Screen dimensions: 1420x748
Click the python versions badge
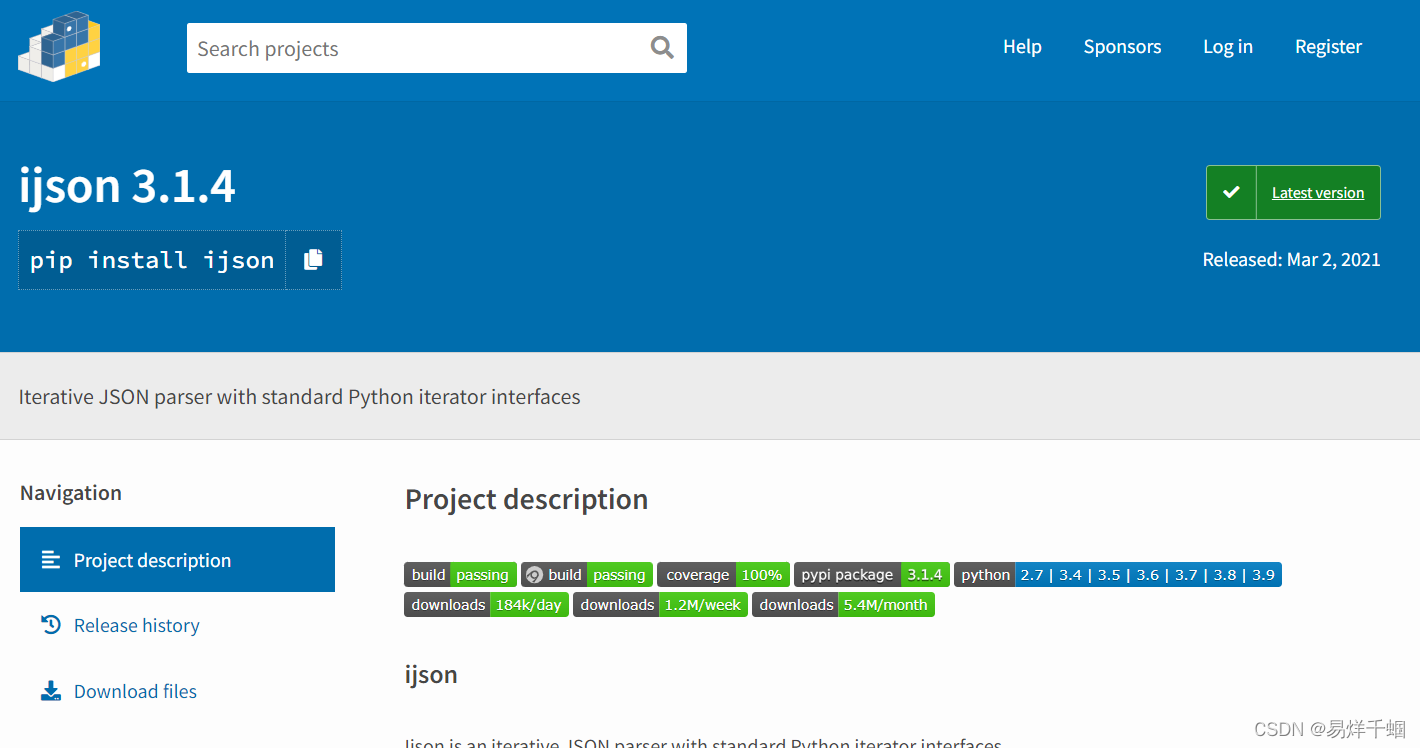(x=1118, y=574)
